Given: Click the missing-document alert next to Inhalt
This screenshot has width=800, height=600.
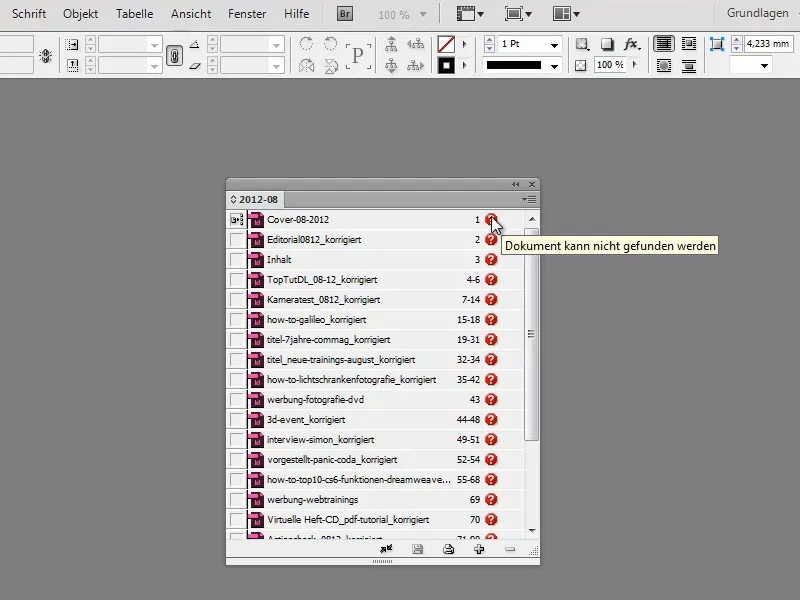Looking at the screenshot, I should pos(490,260).
